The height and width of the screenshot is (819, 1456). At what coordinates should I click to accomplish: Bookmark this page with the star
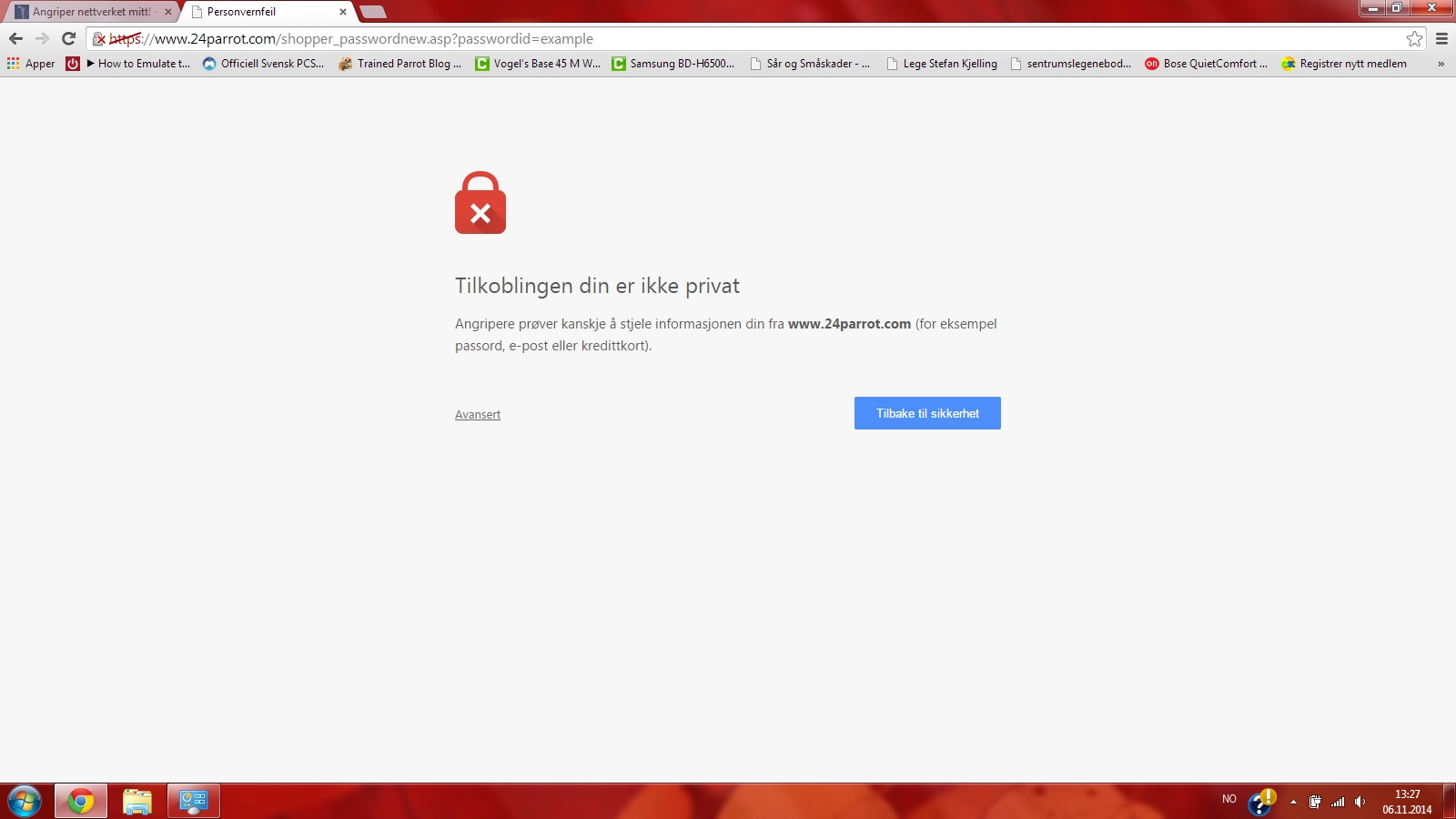click(1414, 38)
